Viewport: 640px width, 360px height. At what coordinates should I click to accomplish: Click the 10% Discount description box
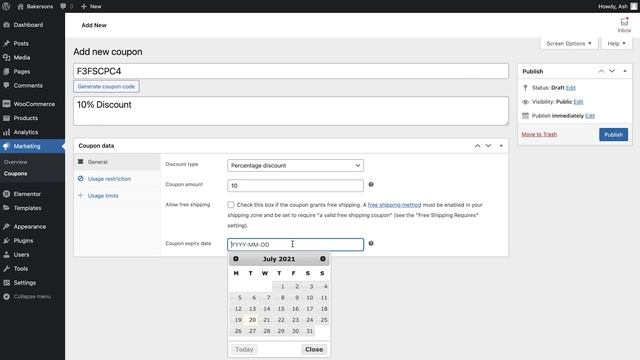pyautogui.click(x=291, y=111)
